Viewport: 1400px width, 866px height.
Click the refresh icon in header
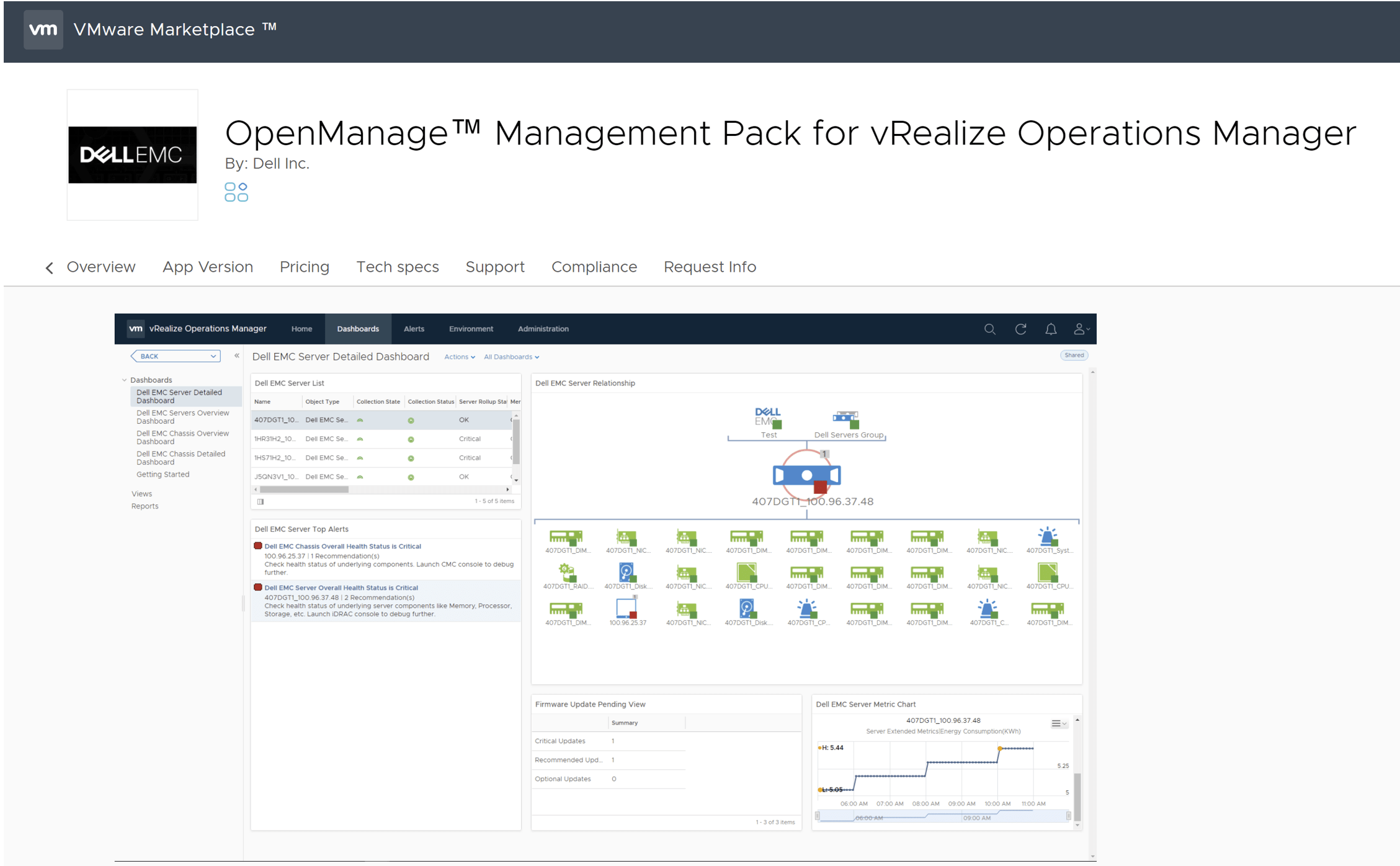[1020, 329]
